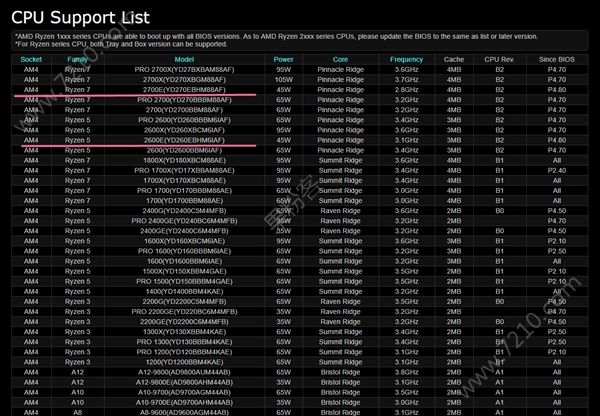Select the PRO 1700X model cell

184,170
